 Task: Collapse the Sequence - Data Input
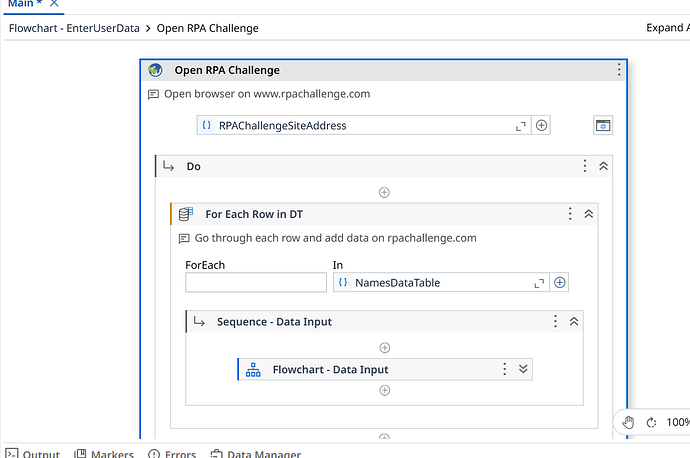[x=574, y=322]
